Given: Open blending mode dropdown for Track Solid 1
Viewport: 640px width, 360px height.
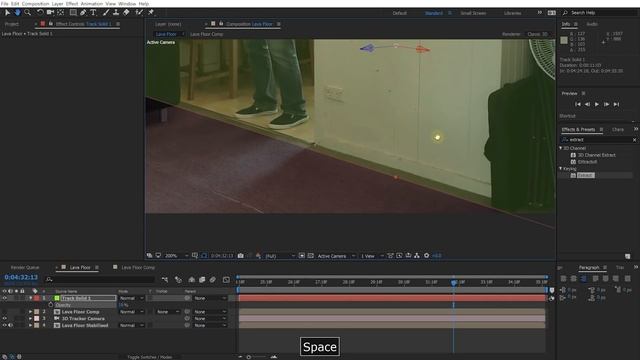Looking at the screenshot, I should click(131, 298).
